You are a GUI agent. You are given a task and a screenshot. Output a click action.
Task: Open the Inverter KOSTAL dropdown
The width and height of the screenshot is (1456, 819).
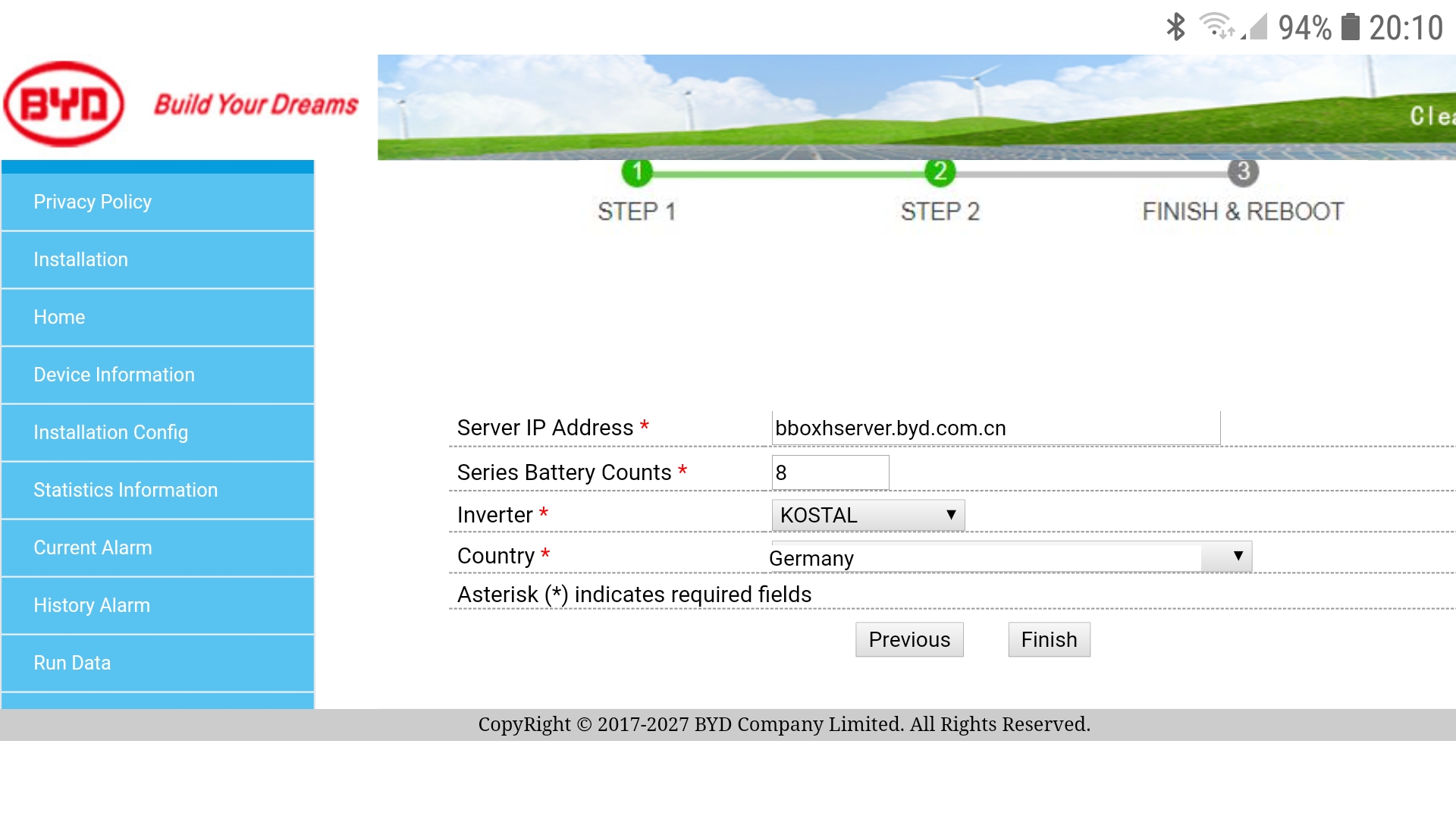[868, 515]
